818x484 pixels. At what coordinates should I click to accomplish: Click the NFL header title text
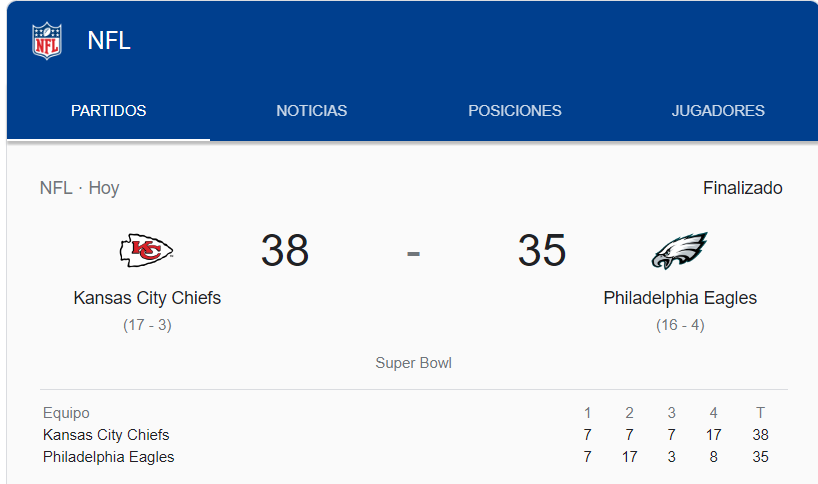click(109, 41)
